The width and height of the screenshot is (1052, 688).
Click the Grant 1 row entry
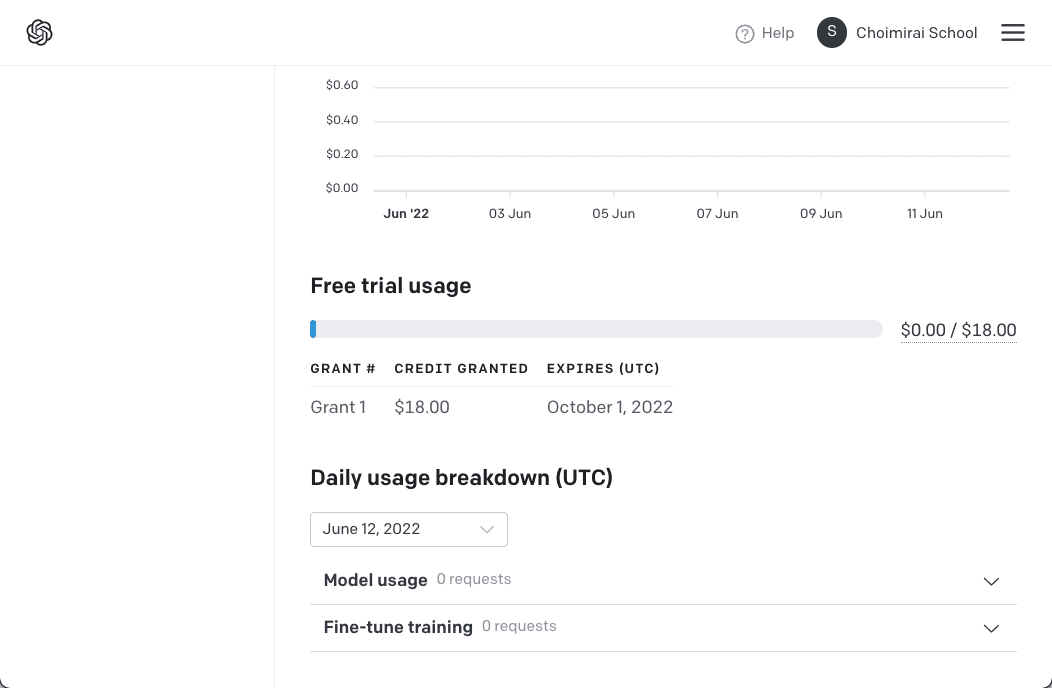click(x=338, y=407)
